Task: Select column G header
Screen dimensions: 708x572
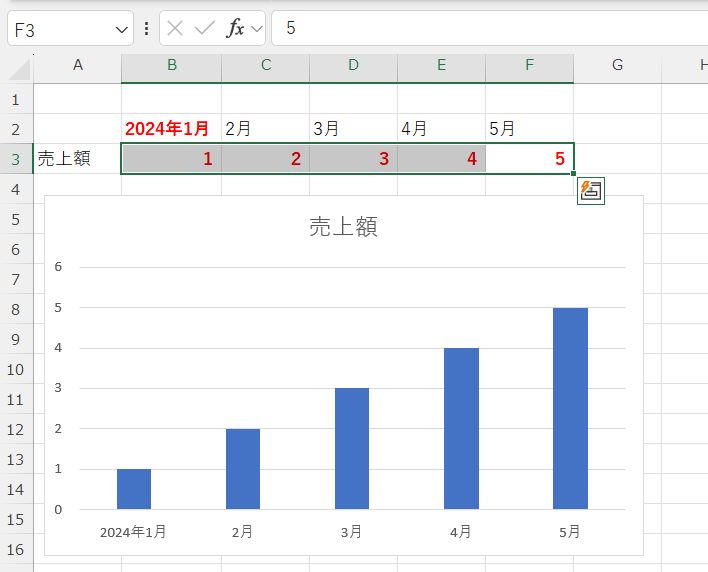Action: point(618,65)
